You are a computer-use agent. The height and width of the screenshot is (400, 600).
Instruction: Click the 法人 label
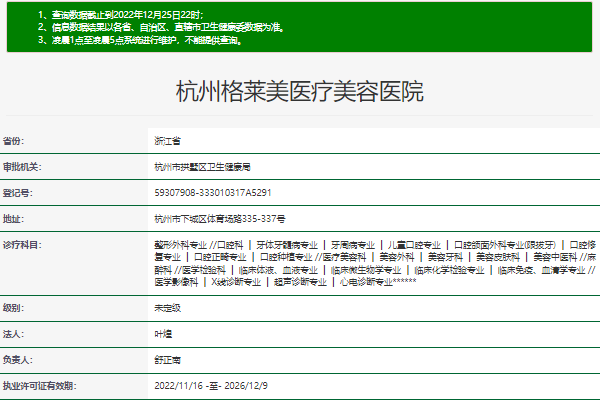click(13, 334)
